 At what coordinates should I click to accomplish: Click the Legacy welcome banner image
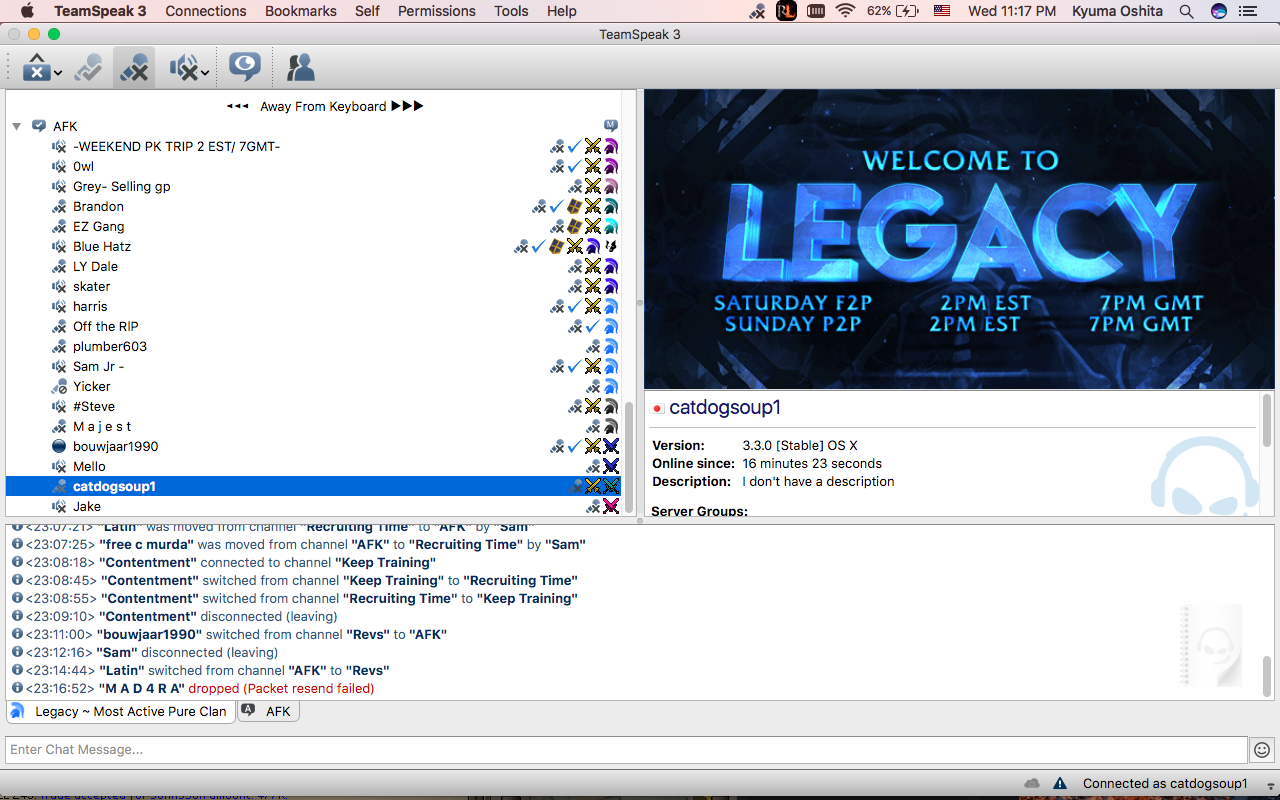click(959, 240)
